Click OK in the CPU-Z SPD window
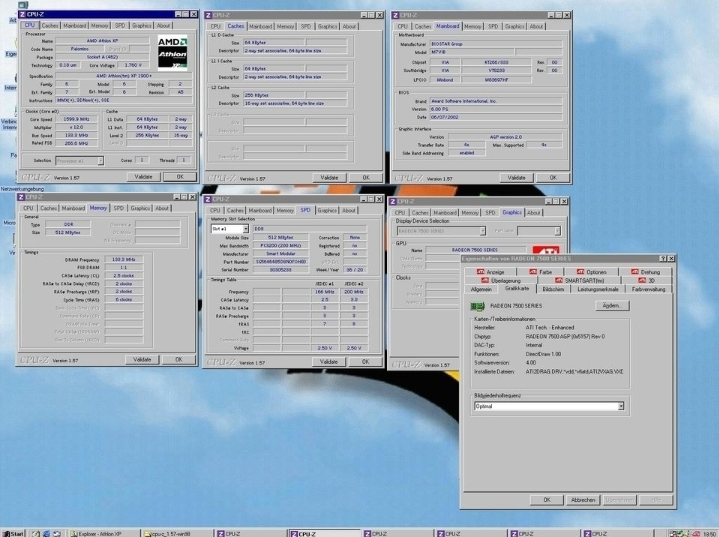The image size is (719, 537). 365,362
